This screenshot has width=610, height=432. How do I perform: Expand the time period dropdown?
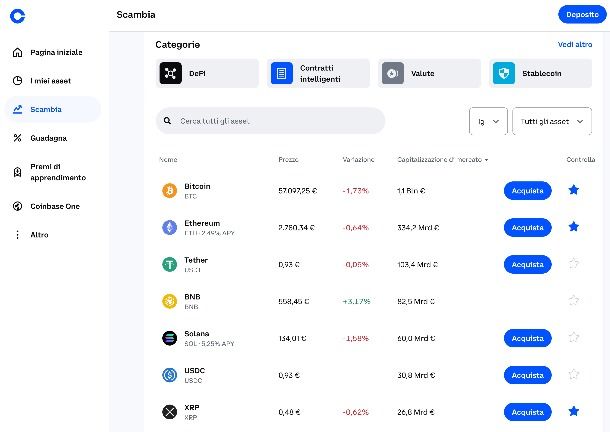point(488,121)
